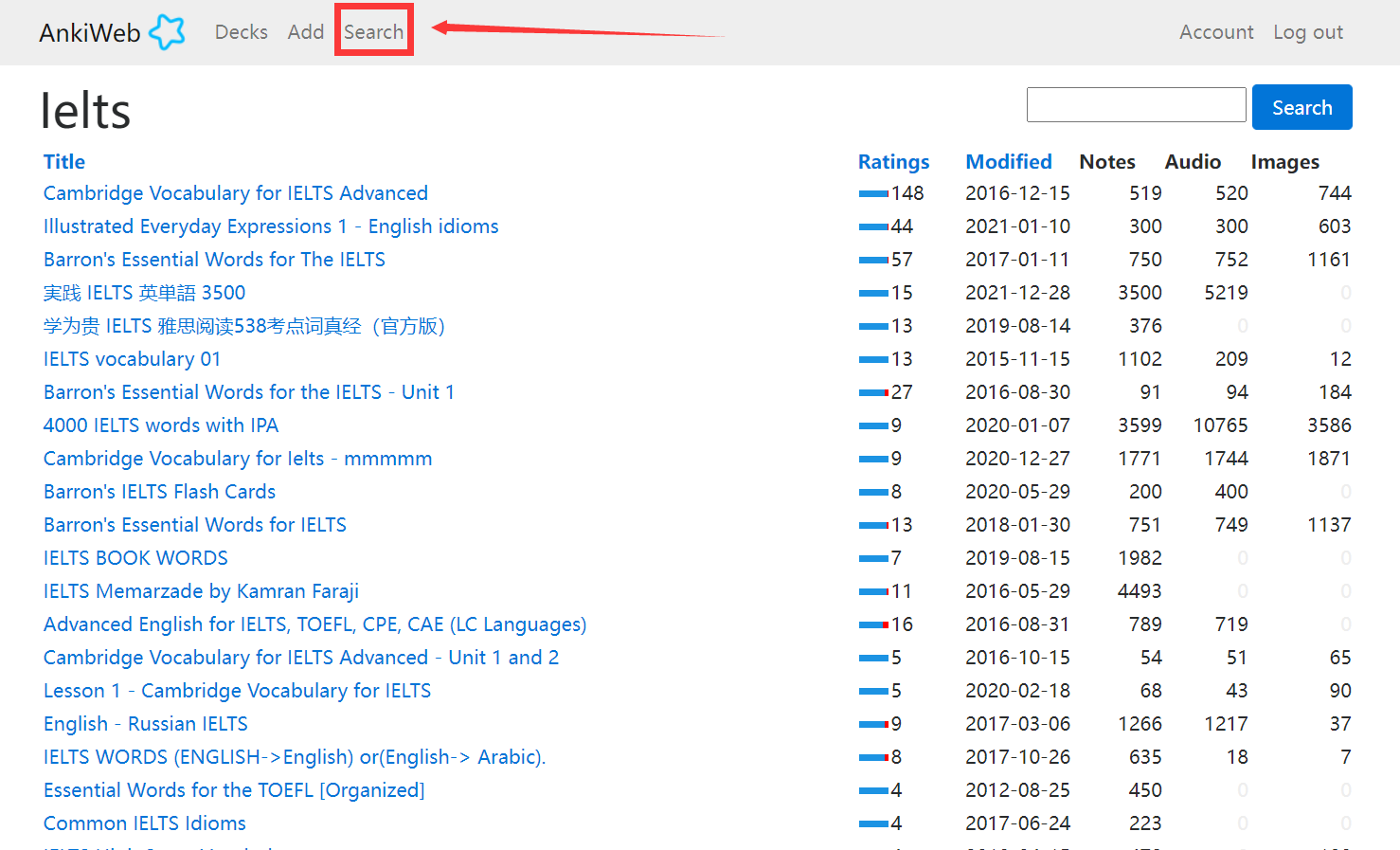Viewport: 1400px width, 850px height.
Task: Open Search in the top navigation
Action: coord(373,32)
